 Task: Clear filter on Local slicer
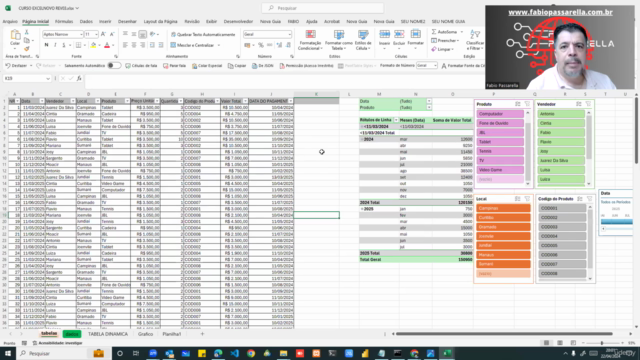(x=527, y=199)
